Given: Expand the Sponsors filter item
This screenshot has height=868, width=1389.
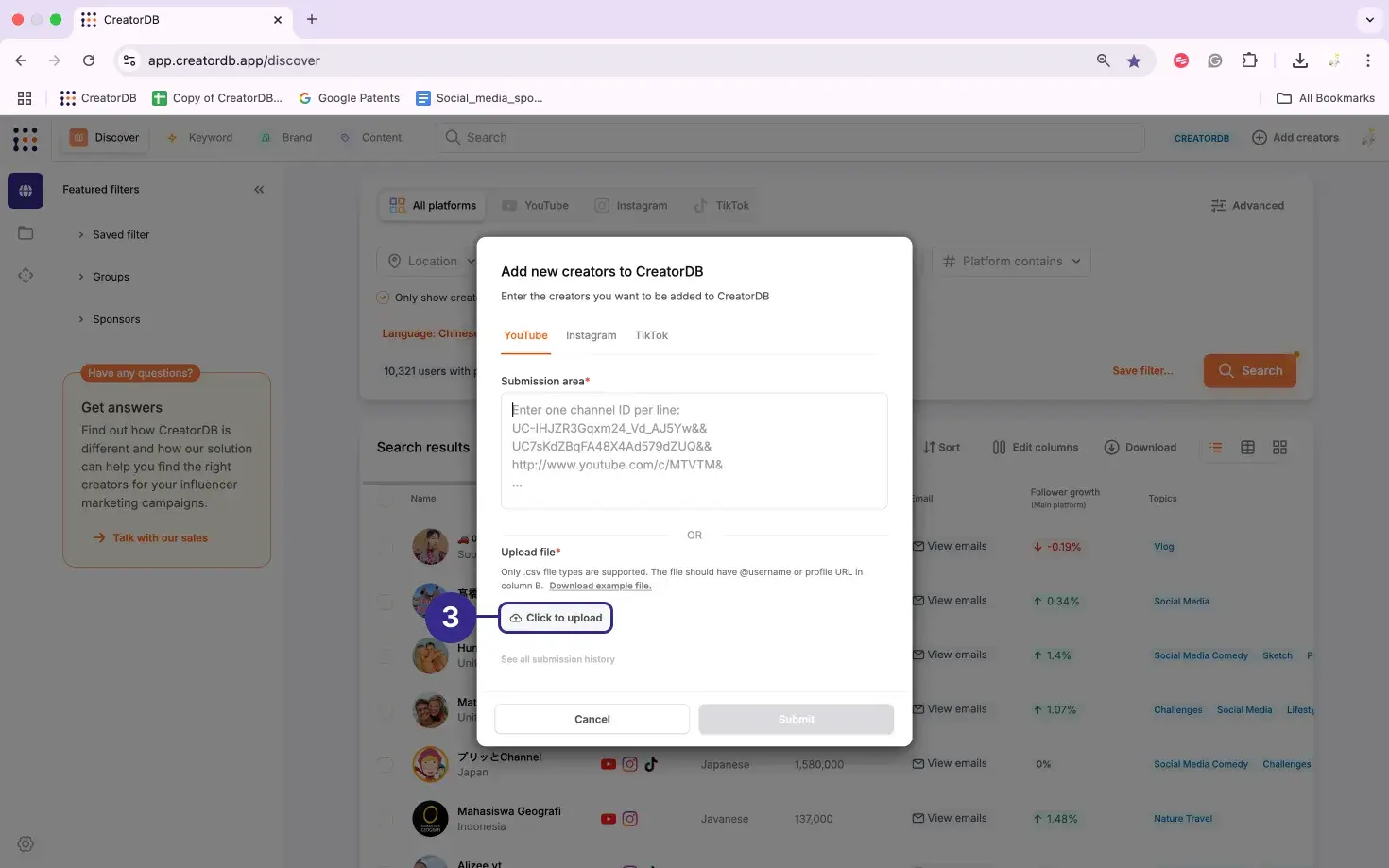Looking at the screenshot, I should tap(109, 320).
